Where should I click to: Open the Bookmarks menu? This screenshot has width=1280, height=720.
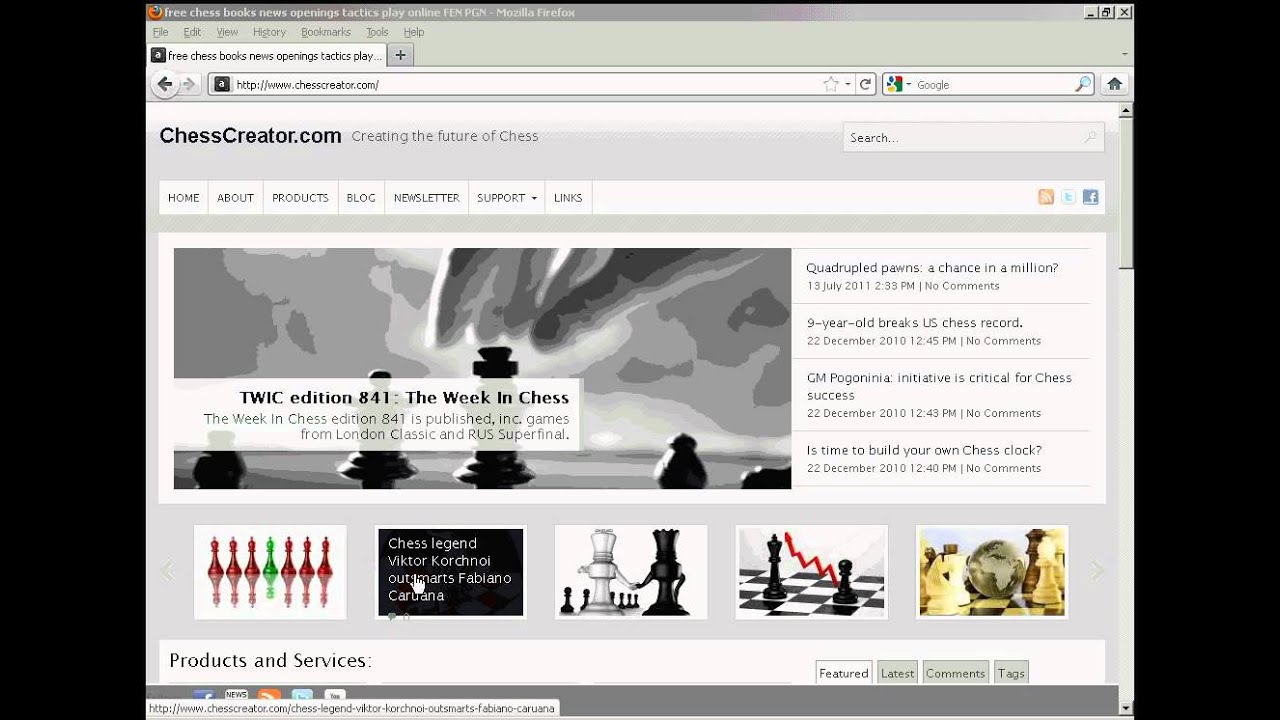[x=326, y=32]
